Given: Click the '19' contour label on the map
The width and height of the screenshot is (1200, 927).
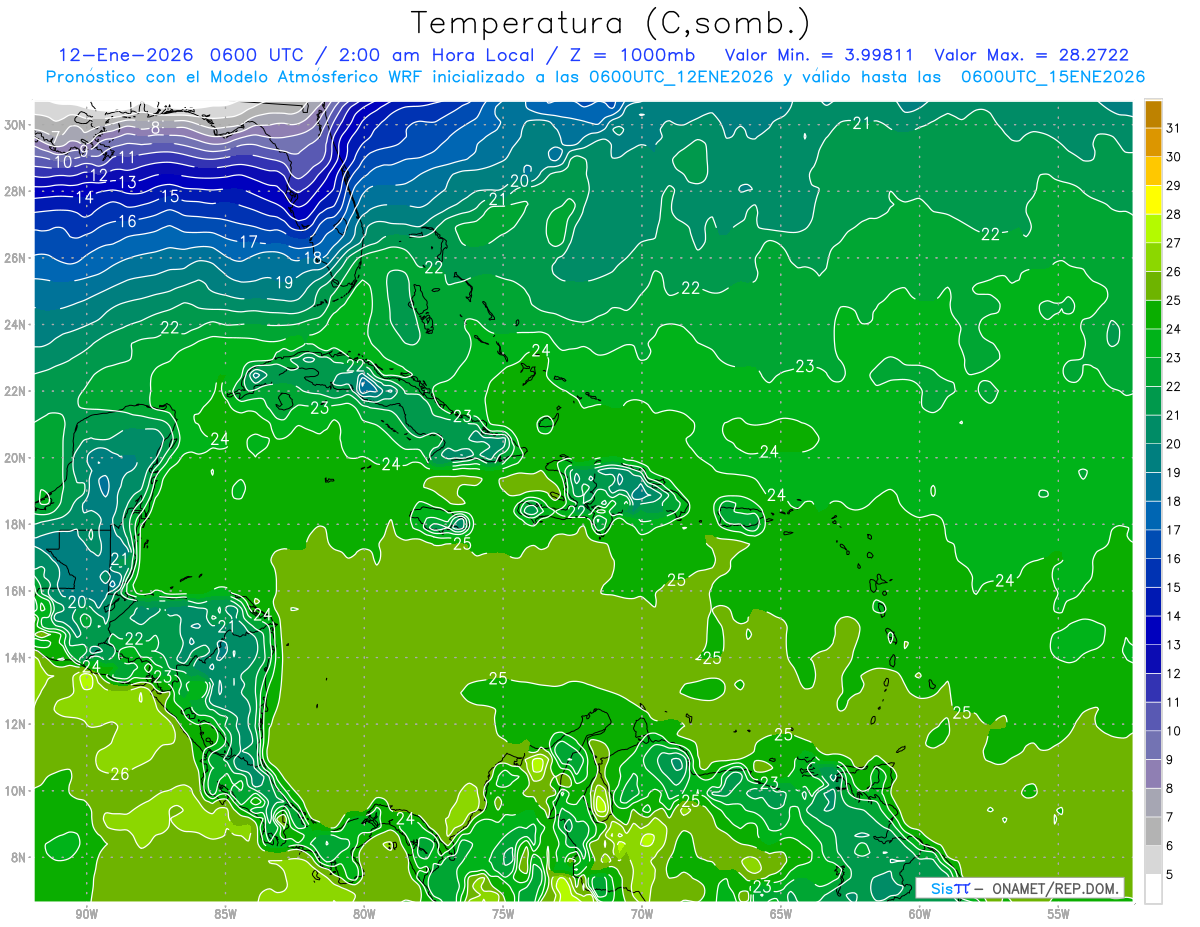Looking at the screenshot, I should tap(283, 283).
